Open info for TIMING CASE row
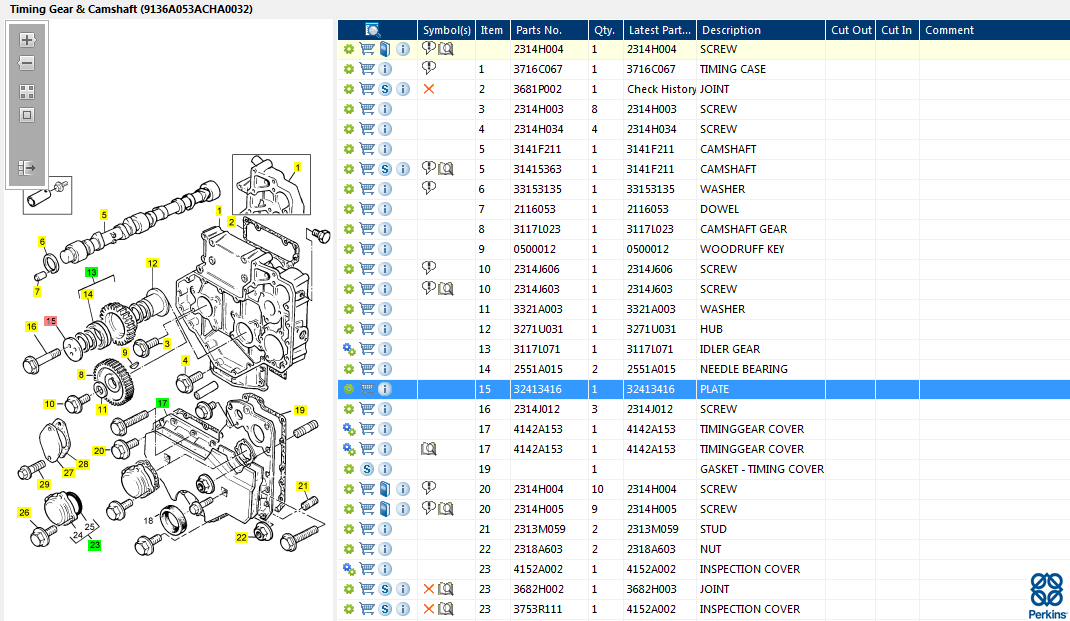The height and width of the screenshot is (621, 1070). 385,69
